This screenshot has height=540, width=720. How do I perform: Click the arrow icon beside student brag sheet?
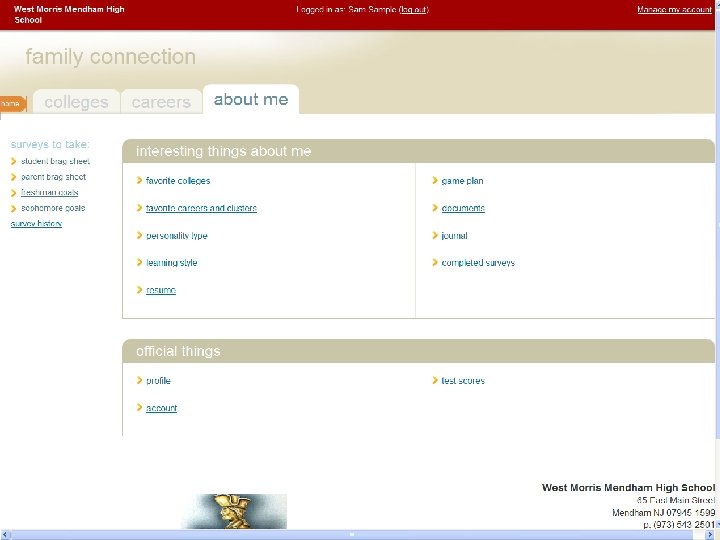tap(14, 161)
